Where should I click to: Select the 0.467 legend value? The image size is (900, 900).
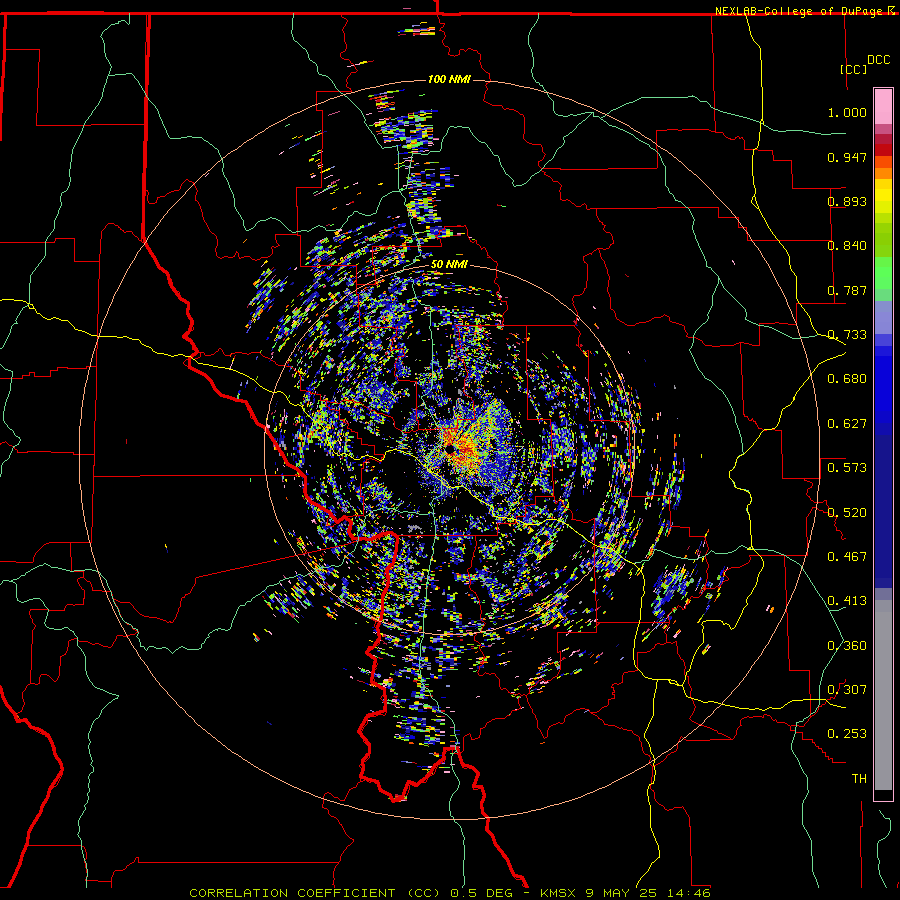tap(847, 556)
